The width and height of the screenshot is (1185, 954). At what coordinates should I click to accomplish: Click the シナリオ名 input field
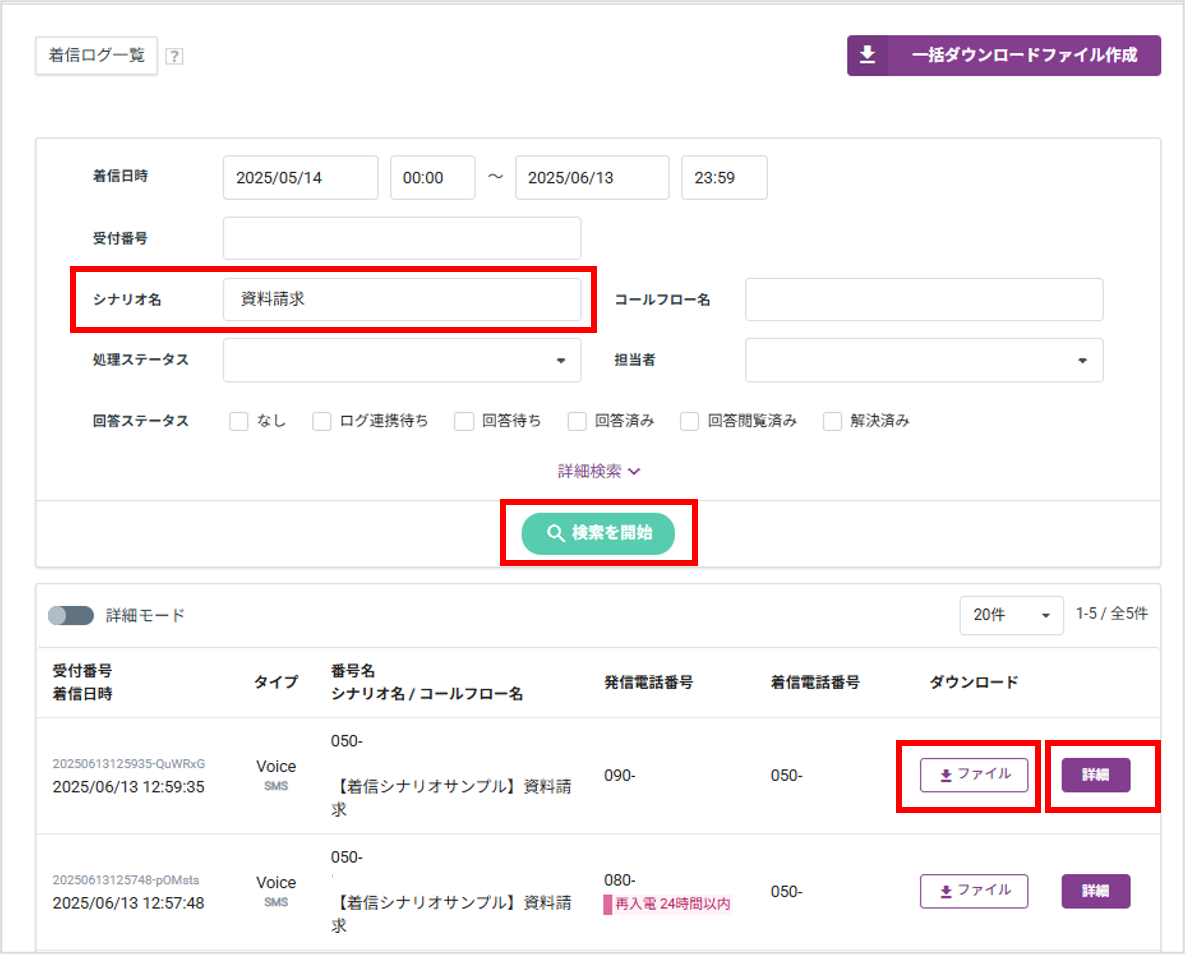402,299
